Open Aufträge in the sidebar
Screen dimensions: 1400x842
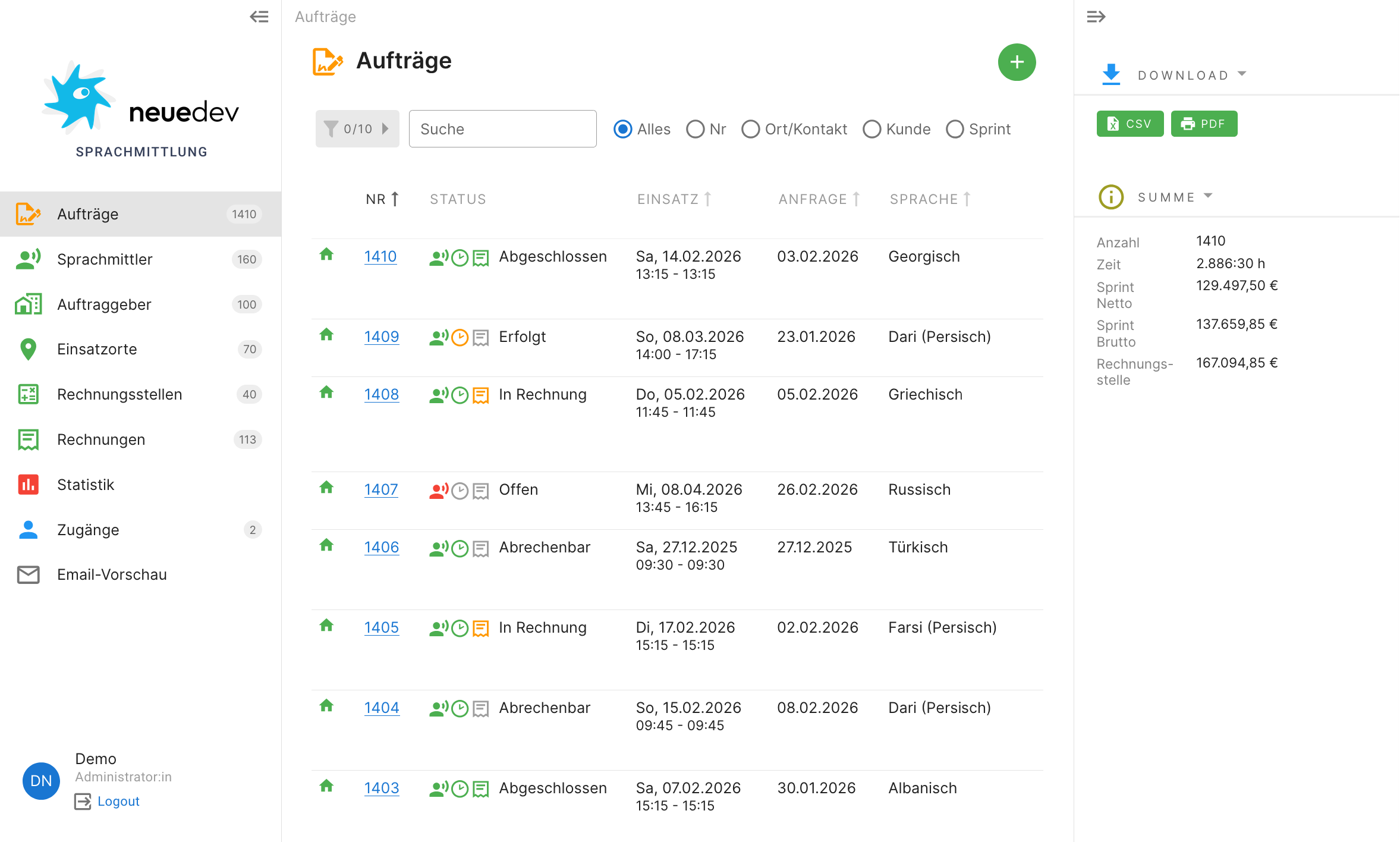[141, 214]
